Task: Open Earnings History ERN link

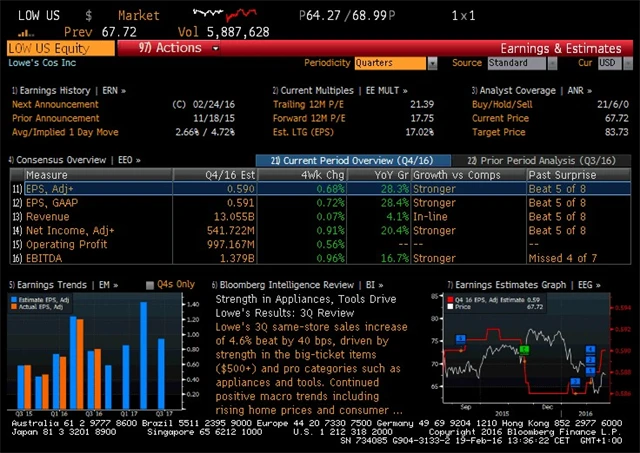Action: point(69,91)
